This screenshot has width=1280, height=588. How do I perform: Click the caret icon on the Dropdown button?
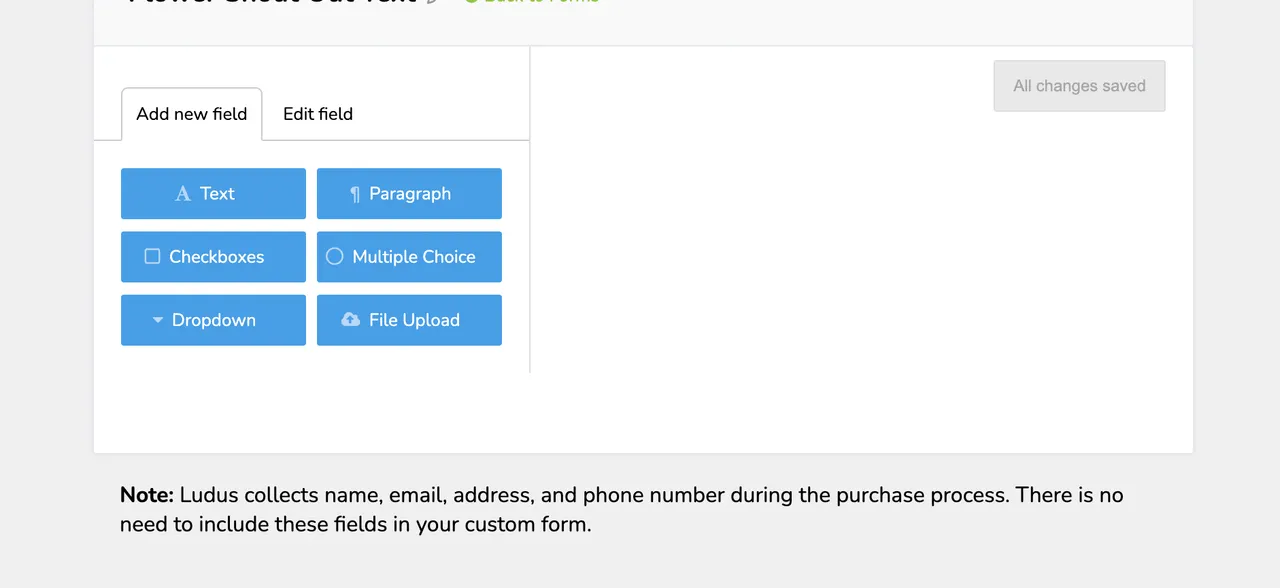pos(157,320)
